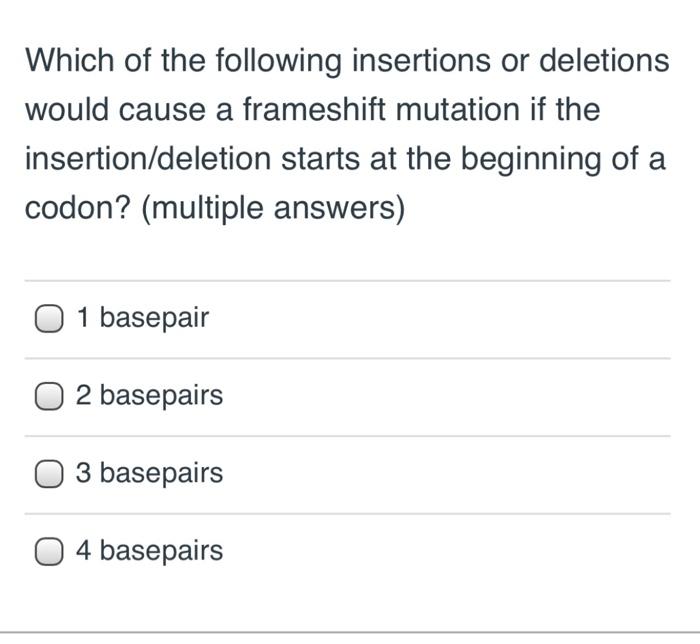Click the word 'frameshift' in the question
The height and width of the screenshot is (644, 700).
point(314,109)
